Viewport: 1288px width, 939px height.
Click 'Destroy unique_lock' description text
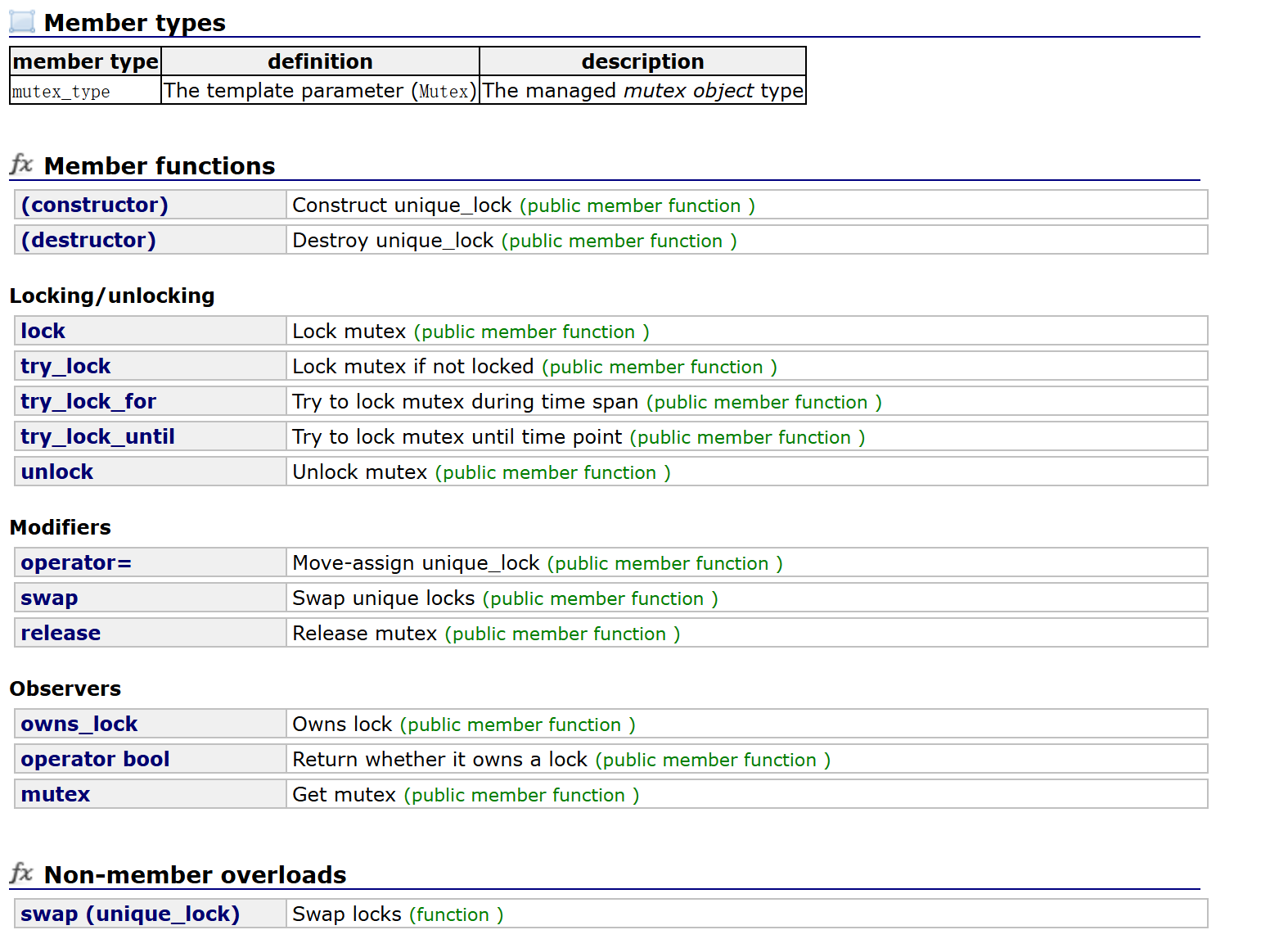(393, 240)
